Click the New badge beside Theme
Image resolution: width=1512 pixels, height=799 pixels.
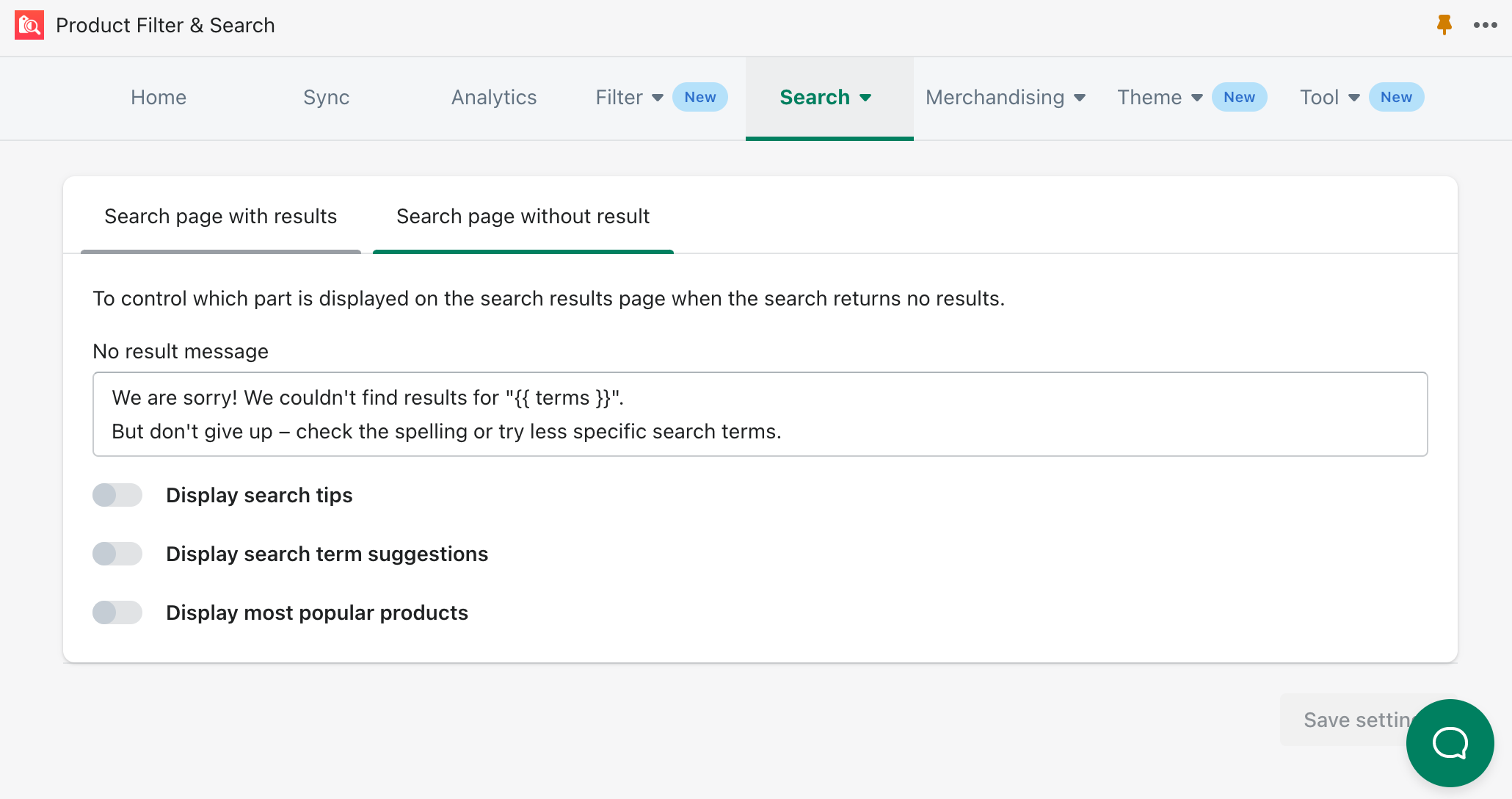coord(1239,97)
